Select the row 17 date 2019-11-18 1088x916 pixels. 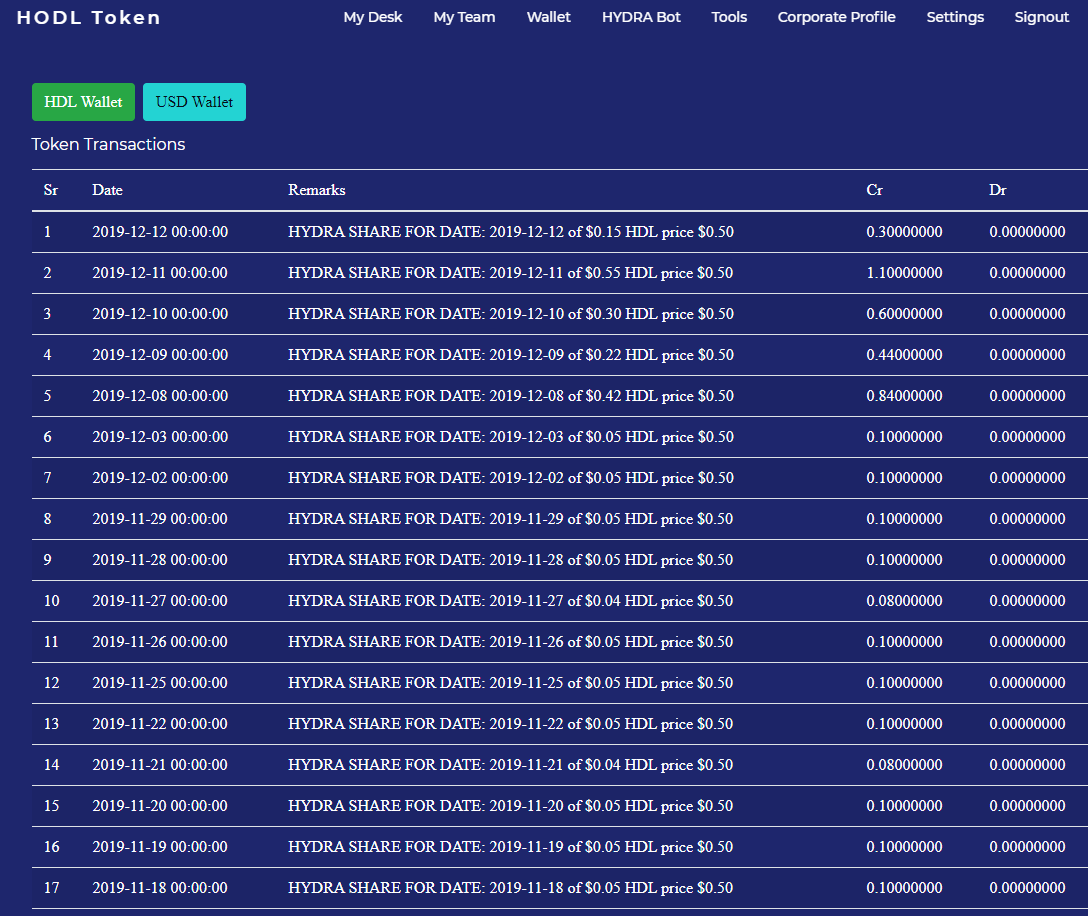pos(160,888)
